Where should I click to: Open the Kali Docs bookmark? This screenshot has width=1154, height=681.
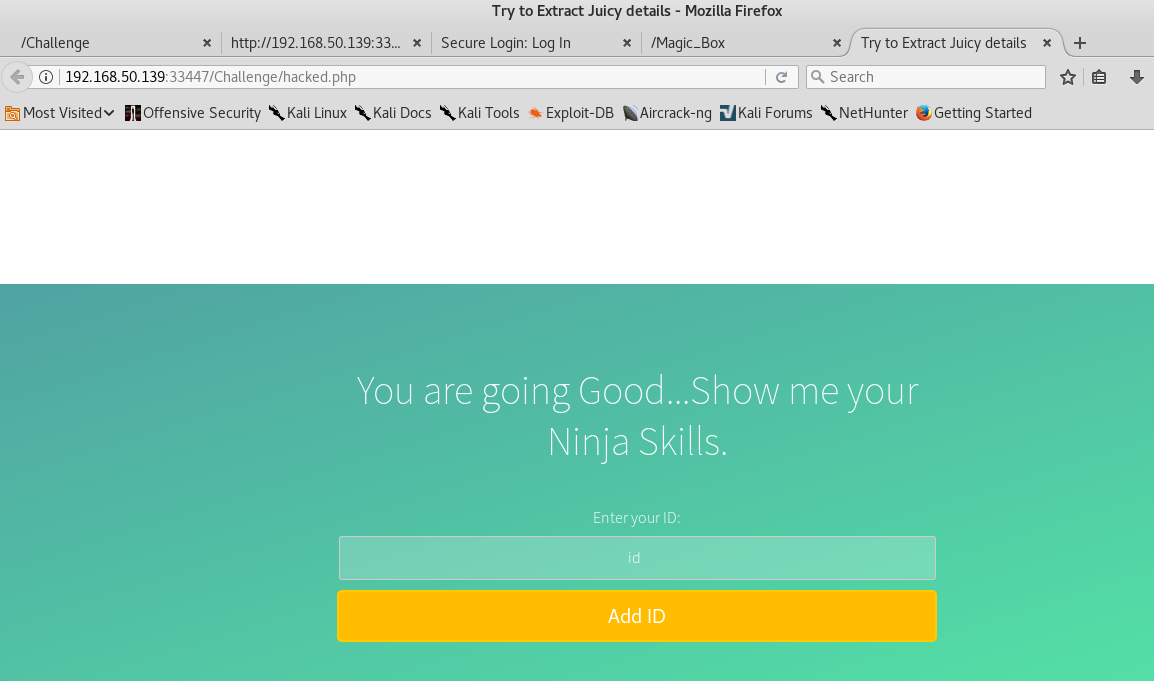click(393, 113)
